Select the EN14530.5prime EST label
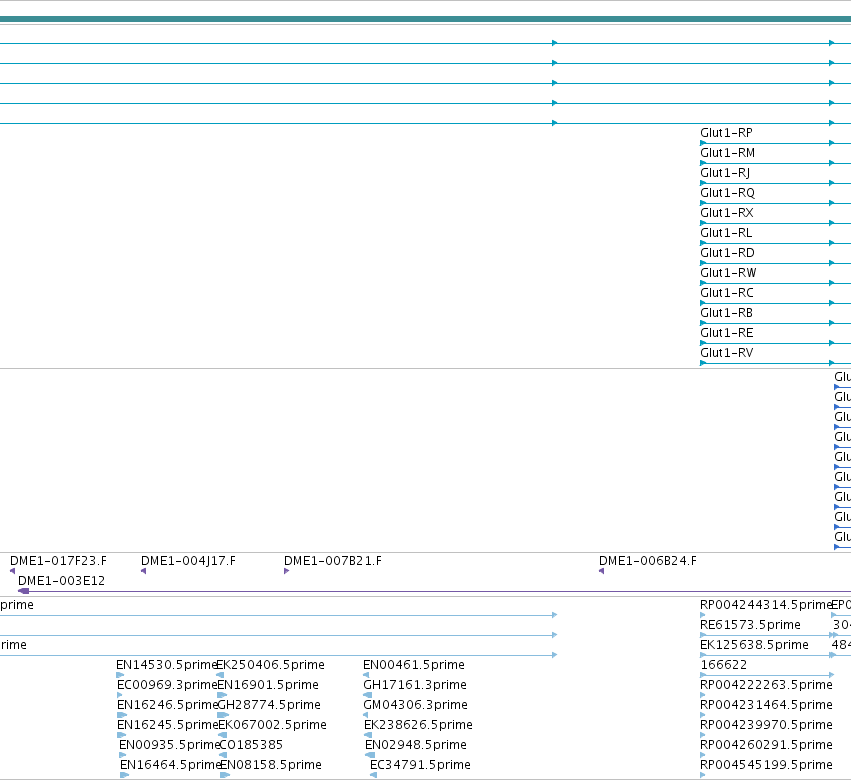 [167, 665]
